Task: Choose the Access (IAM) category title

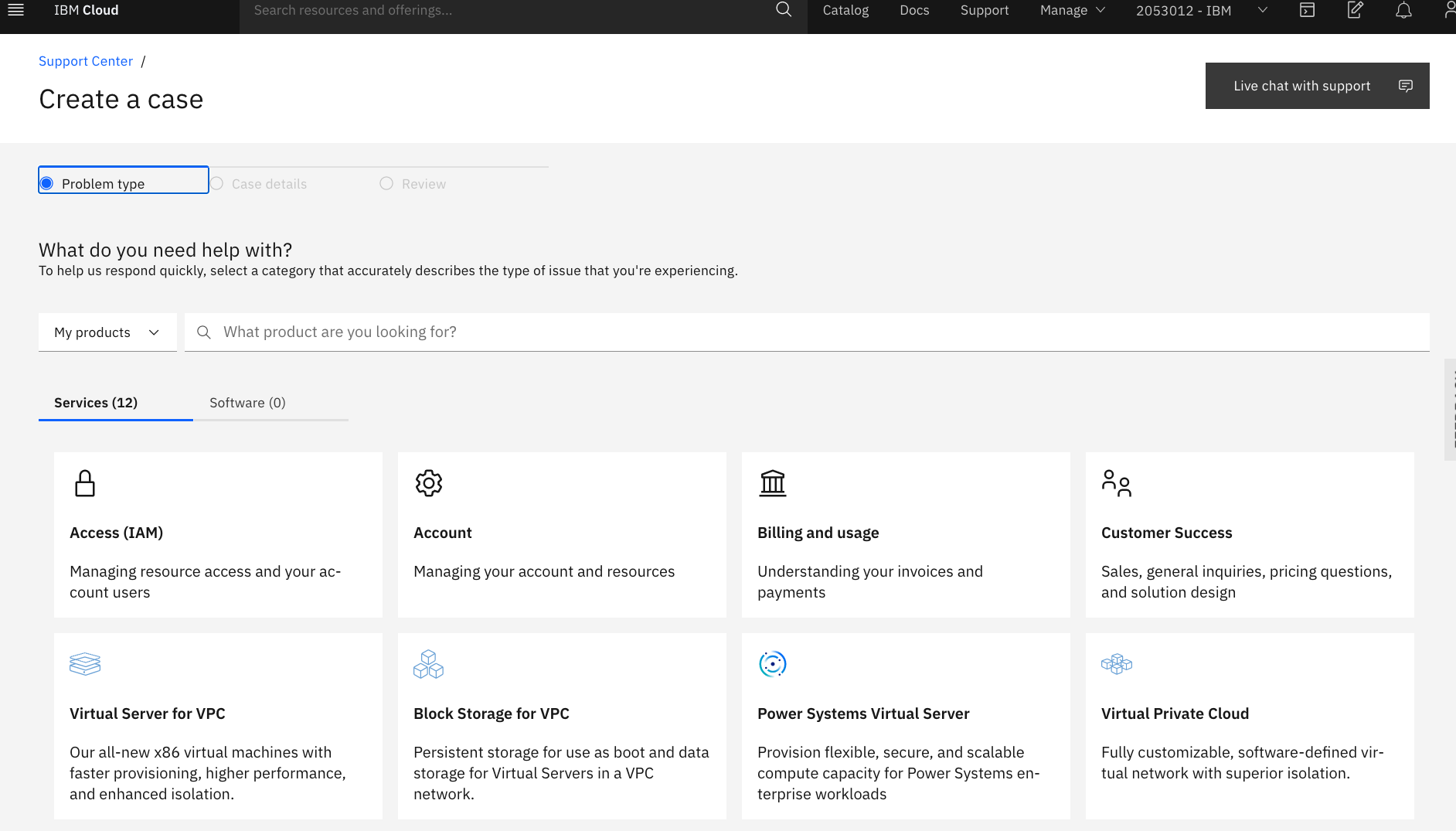Action: [117, 533]
